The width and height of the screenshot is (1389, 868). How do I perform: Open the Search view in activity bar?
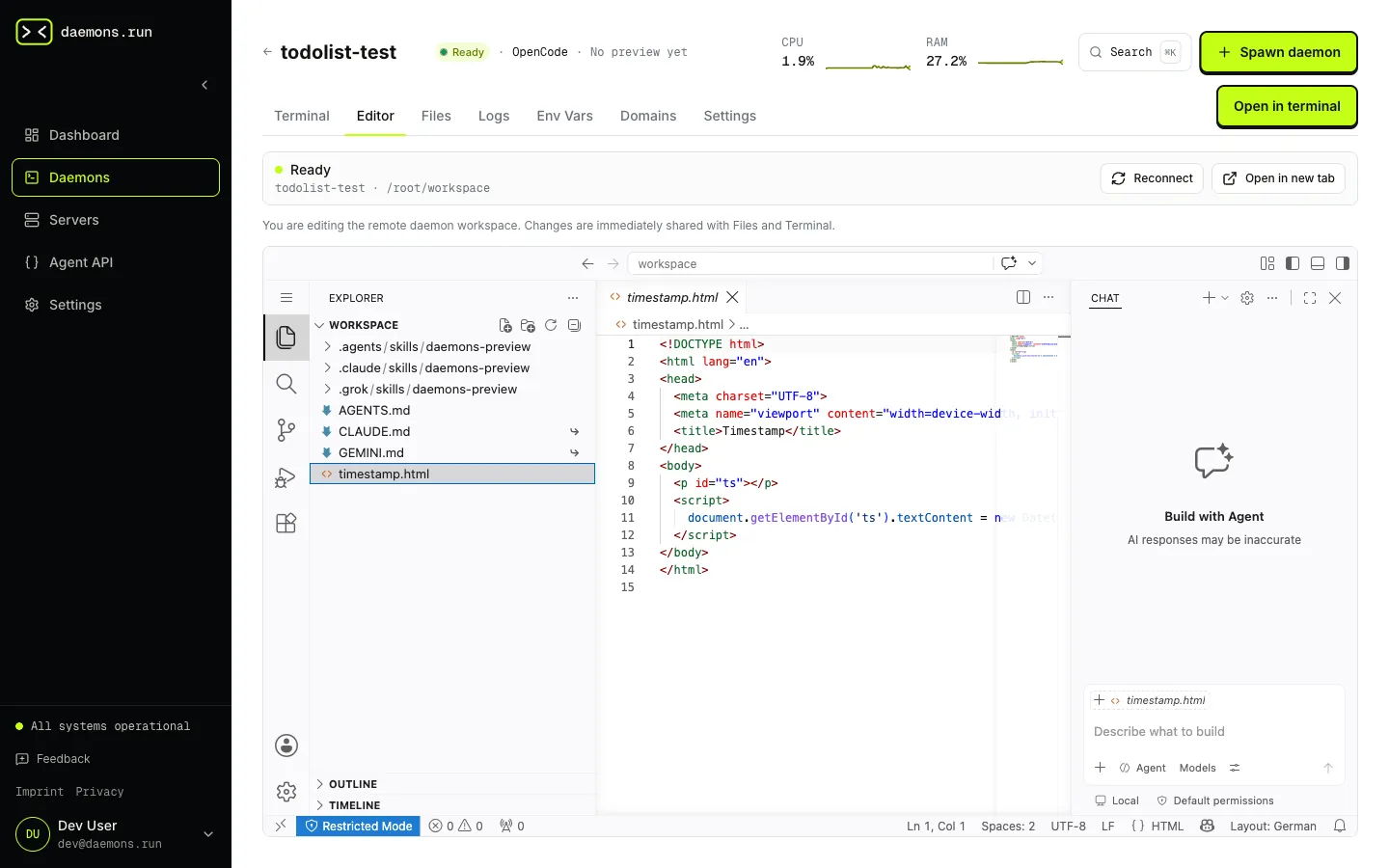286,383
